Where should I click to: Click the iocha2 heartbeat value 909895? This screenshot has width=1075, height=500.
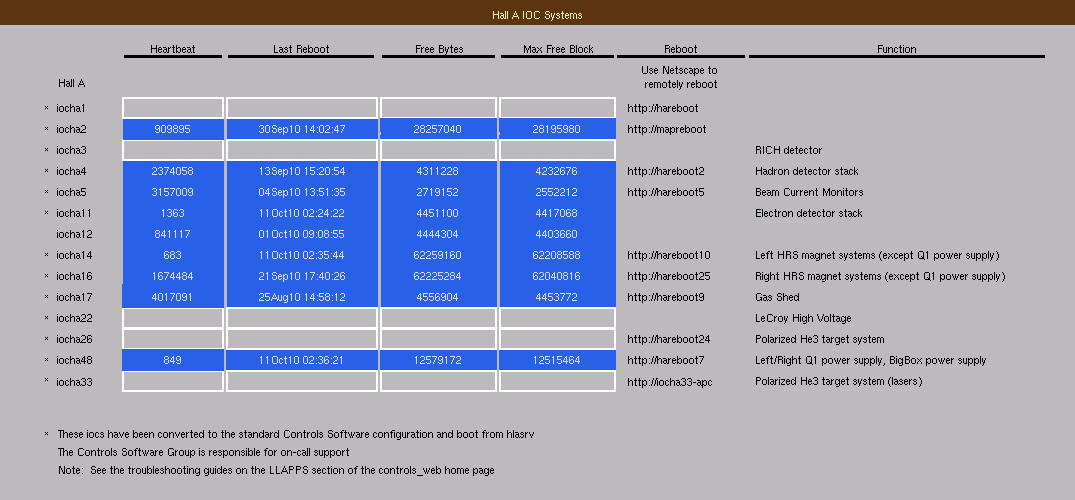tap(173, 129)
